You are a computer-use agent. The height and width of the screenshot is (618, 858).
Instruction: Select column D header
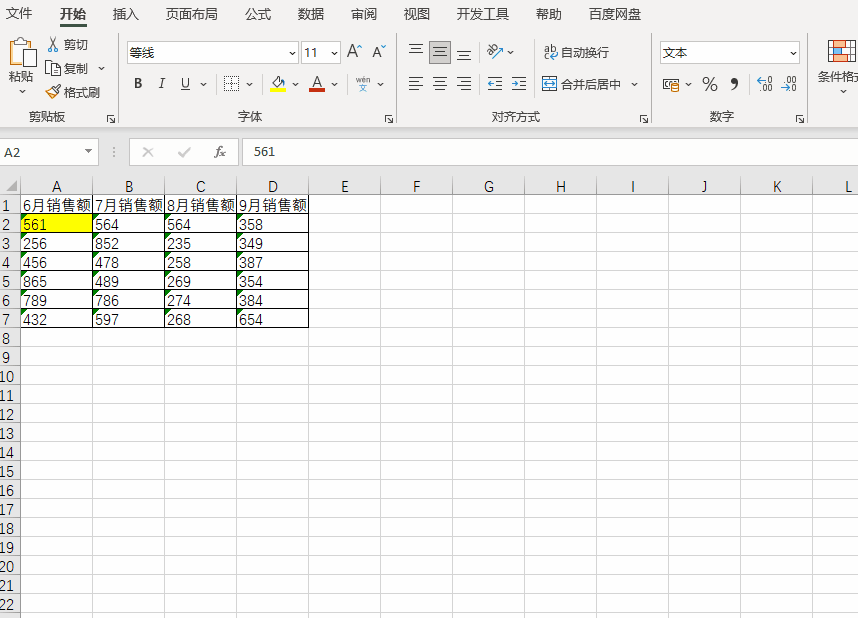[273, 186]
